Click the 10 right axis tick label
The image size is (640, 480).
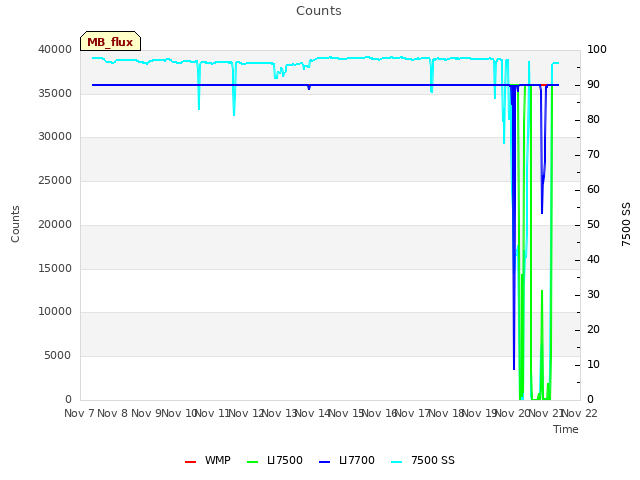click(x=593, y=364)
